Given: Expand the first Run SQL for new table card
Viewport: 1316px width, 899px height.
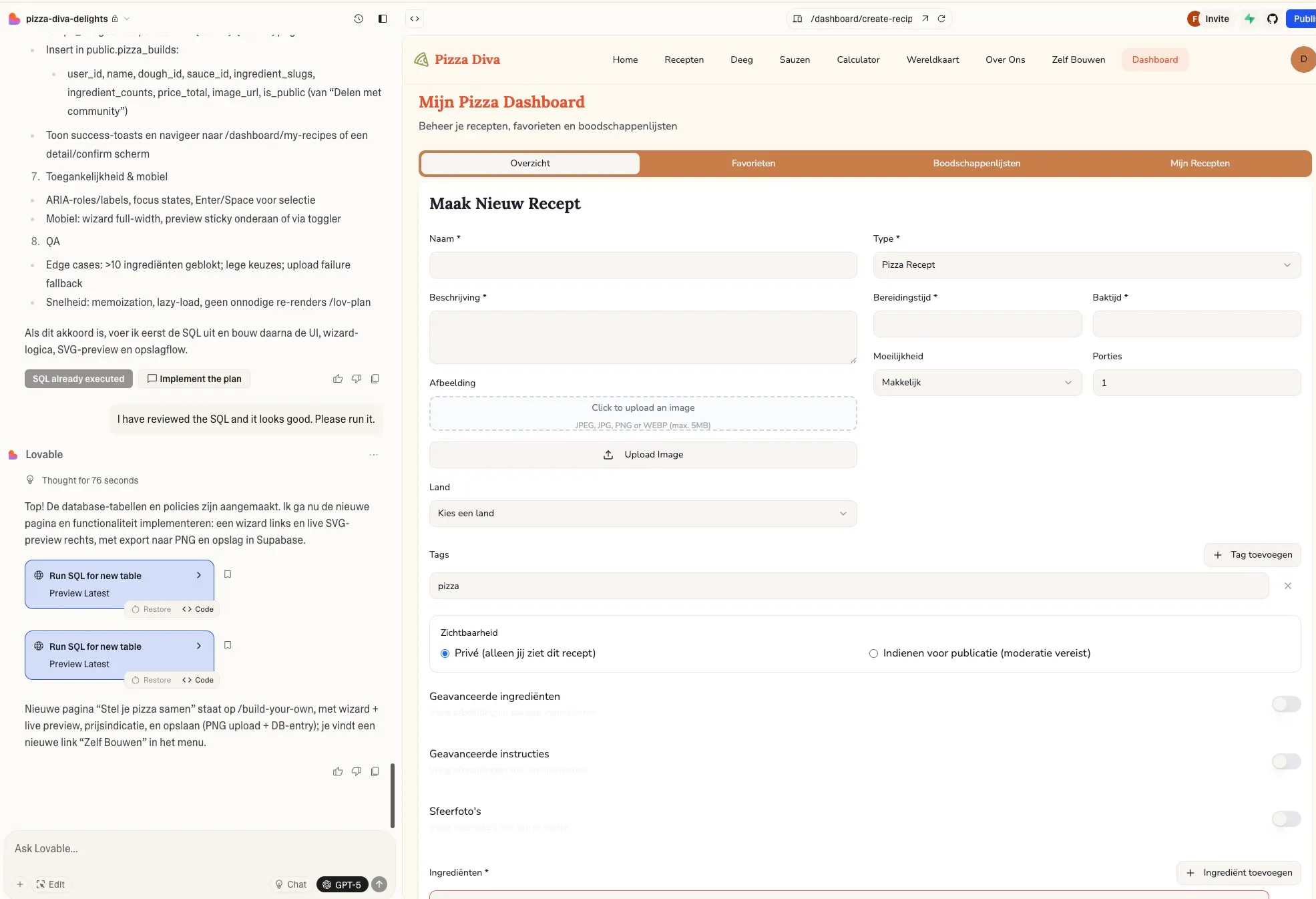Looking at the screenshot, I should [x=119, y=584].
